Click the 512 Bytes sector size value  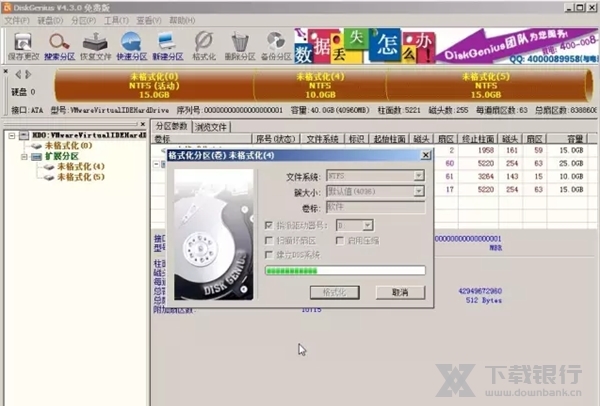pos(484,300)
